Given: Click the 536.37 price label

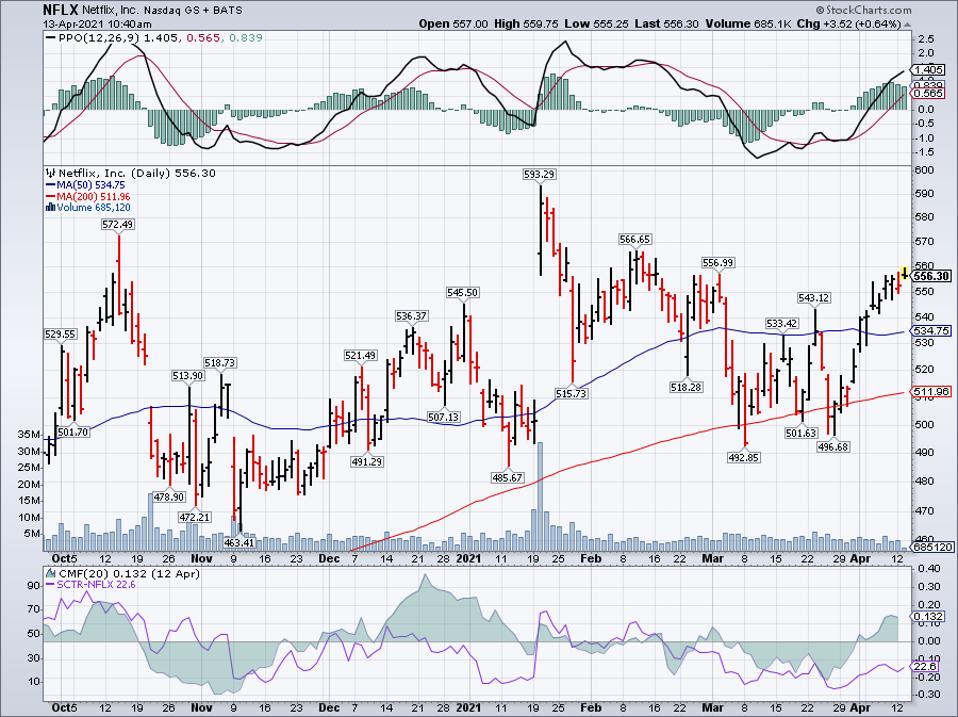Looking at the screenshot, I should coord(412,316).
